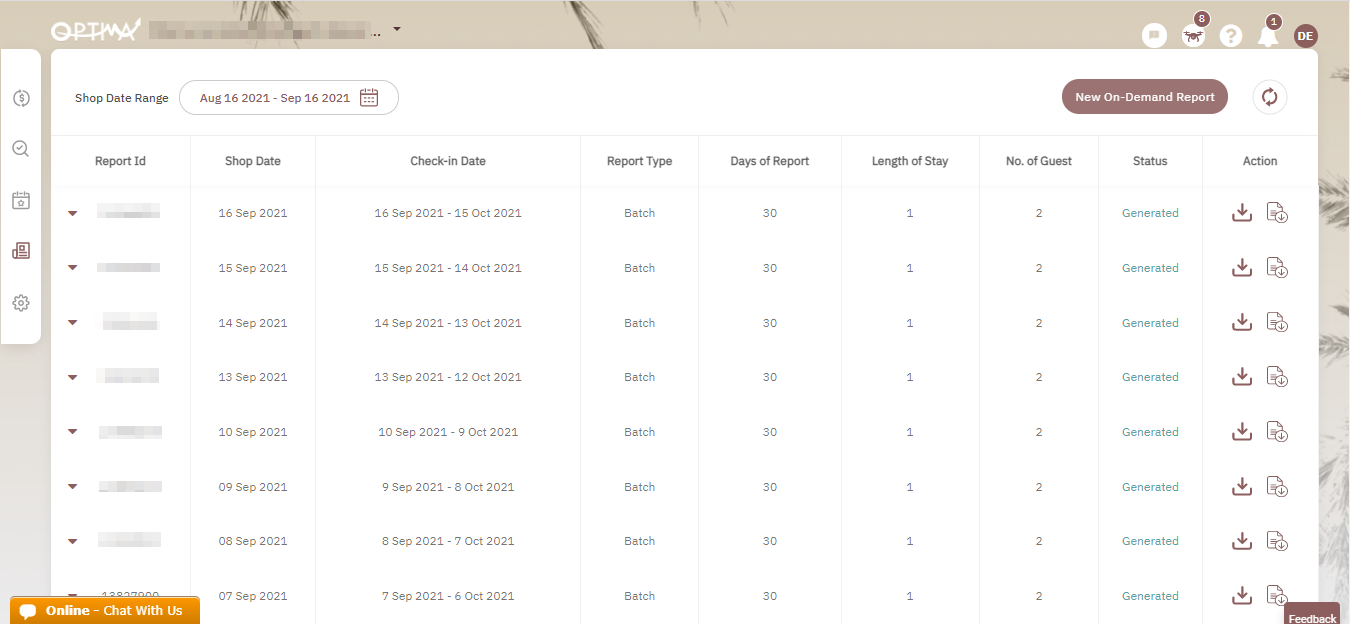Click check-in range 10 Sep 2021 - 9 Oct 2021

[x=448, y=432]
